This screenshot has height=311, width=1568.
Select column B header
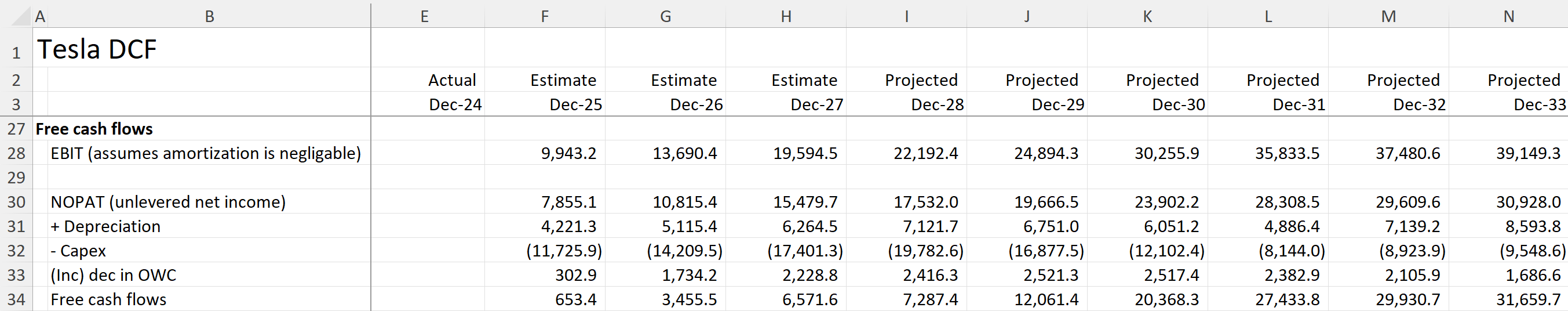[209, 16]
